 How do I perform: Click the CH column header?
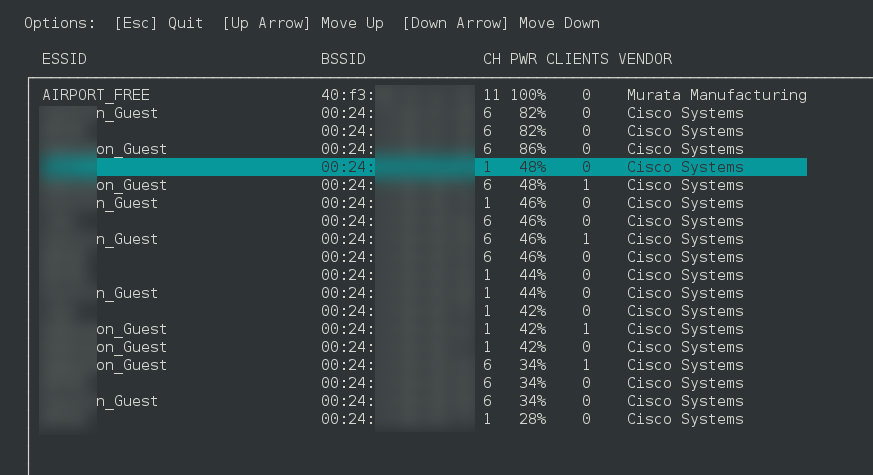pyautogui.click(x=492, y=59)
